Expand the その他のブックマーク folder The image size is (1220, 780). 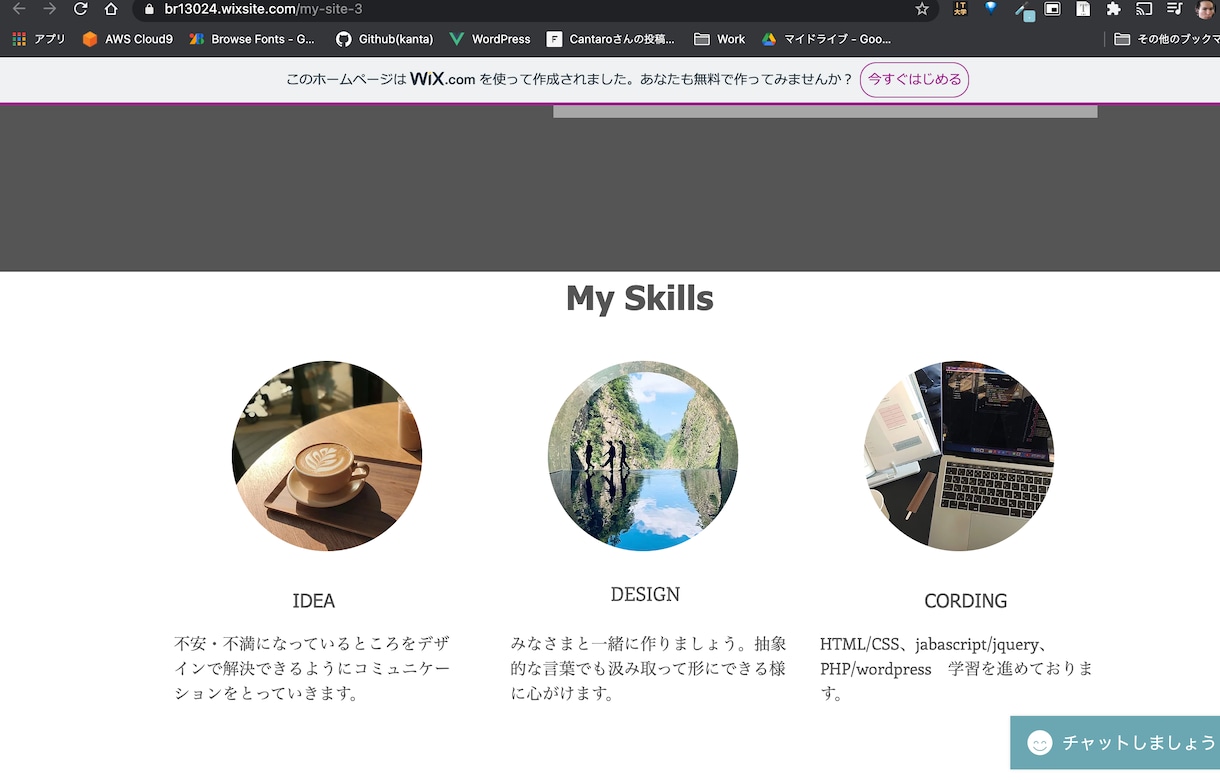point(1167,39)
